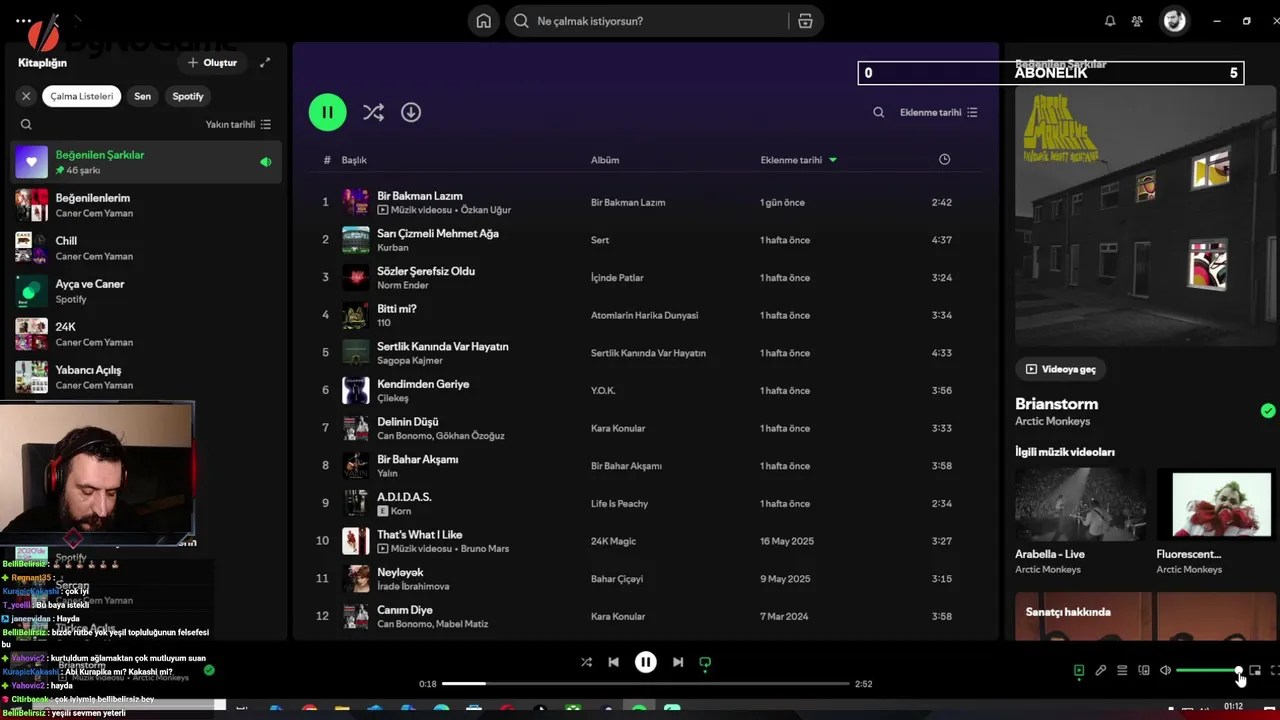
Task: Click the Sözler Şerefsiz Oldu track cover
Action: 355,277
